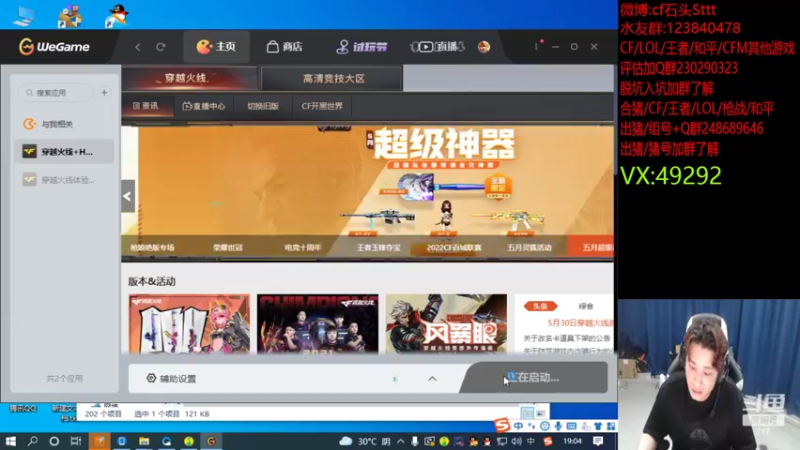Open the colorful box desktop shortcut
Viewport: 800px width, 450px height.
(x=70, y=16)
